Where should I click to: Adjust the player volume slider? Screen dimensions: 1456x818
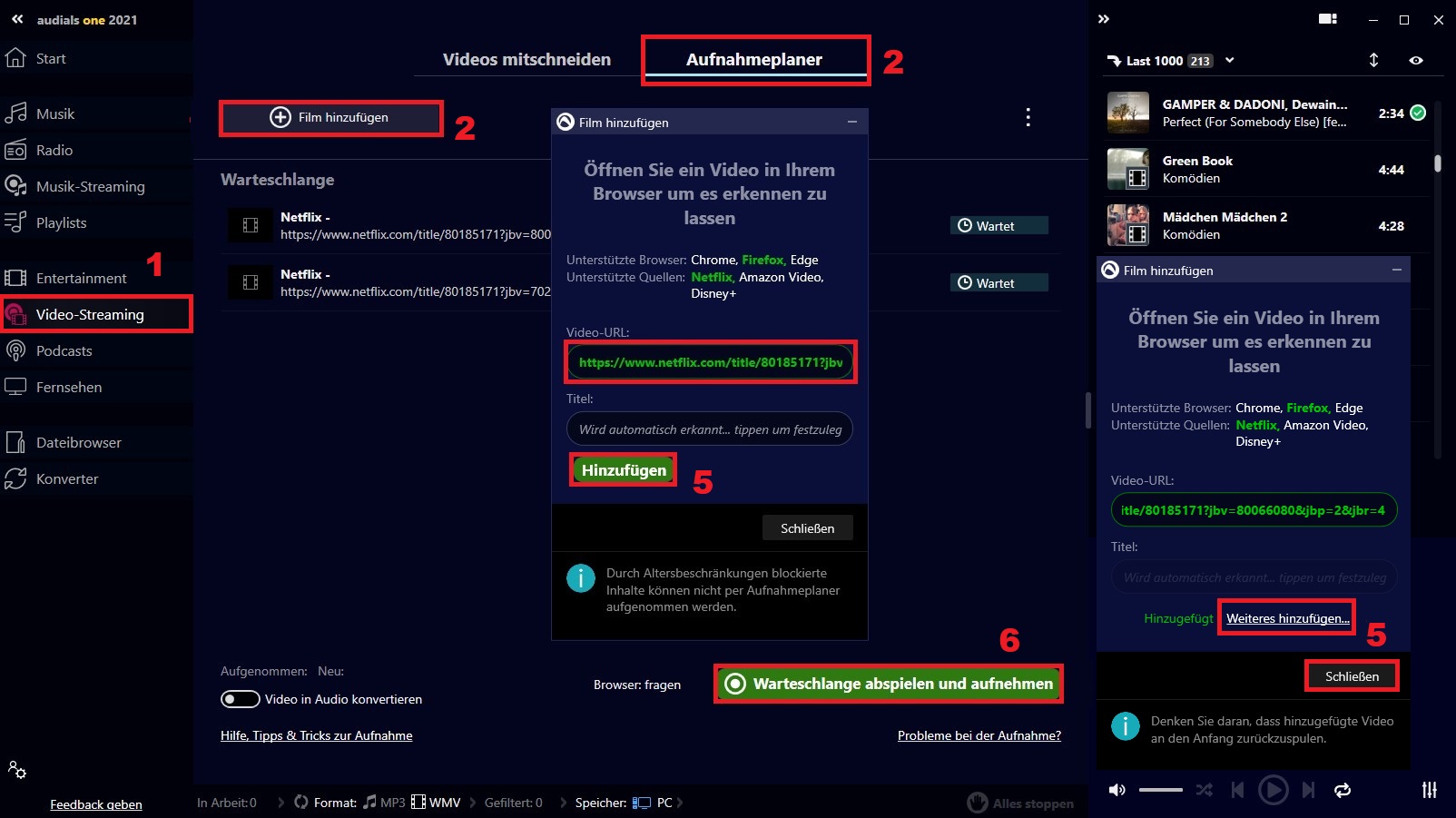coord(1161,790)
